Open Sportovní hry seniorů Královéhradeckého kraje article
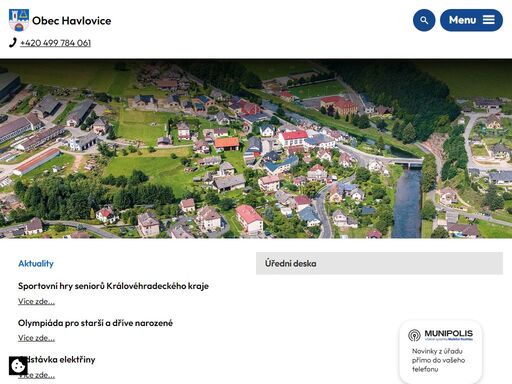This screenshot has width=512, height=384. pyautogui.click(x=113, y=286)
